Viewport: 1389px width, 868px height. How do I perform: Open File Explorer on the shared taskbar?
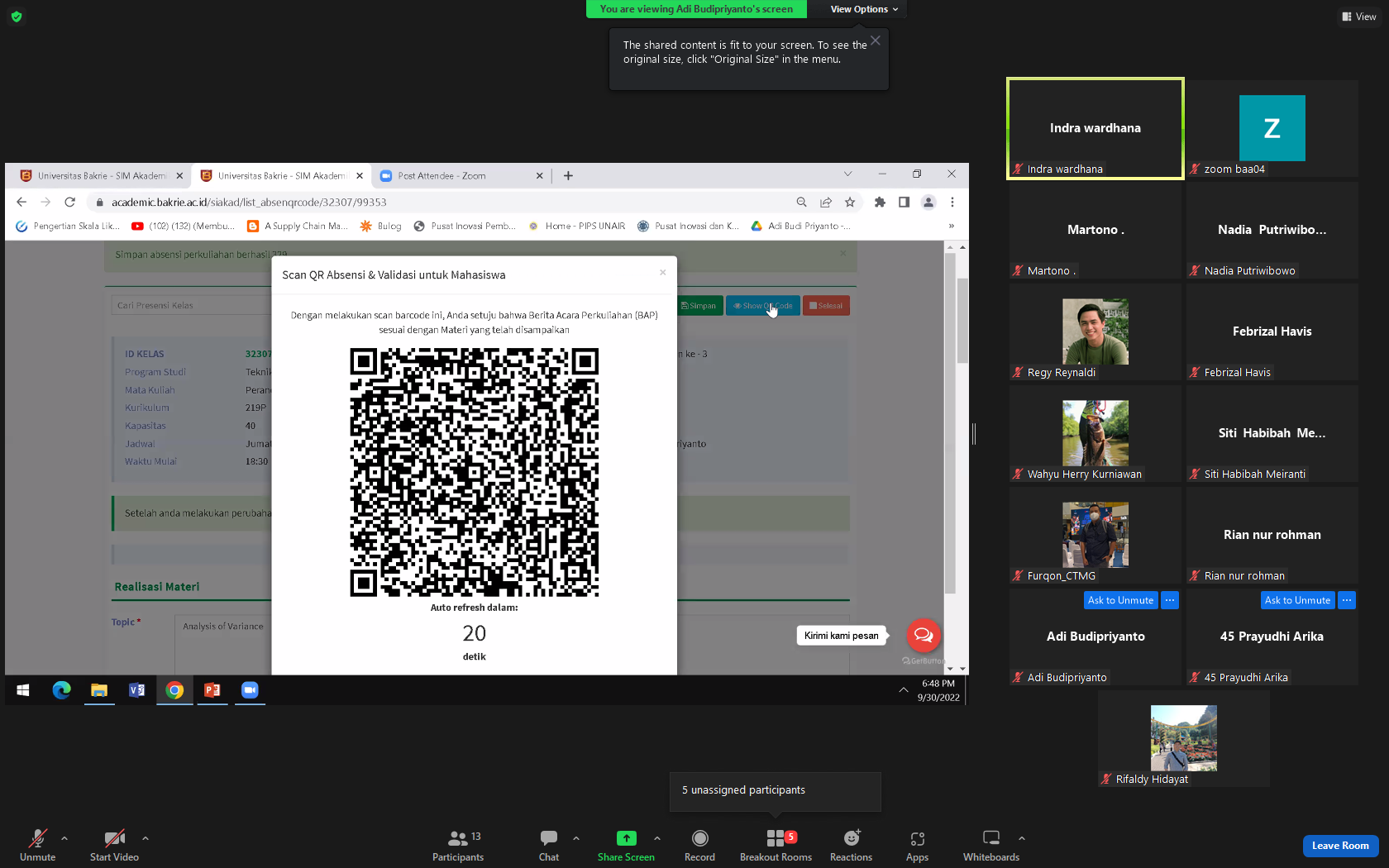pos(99,690)
